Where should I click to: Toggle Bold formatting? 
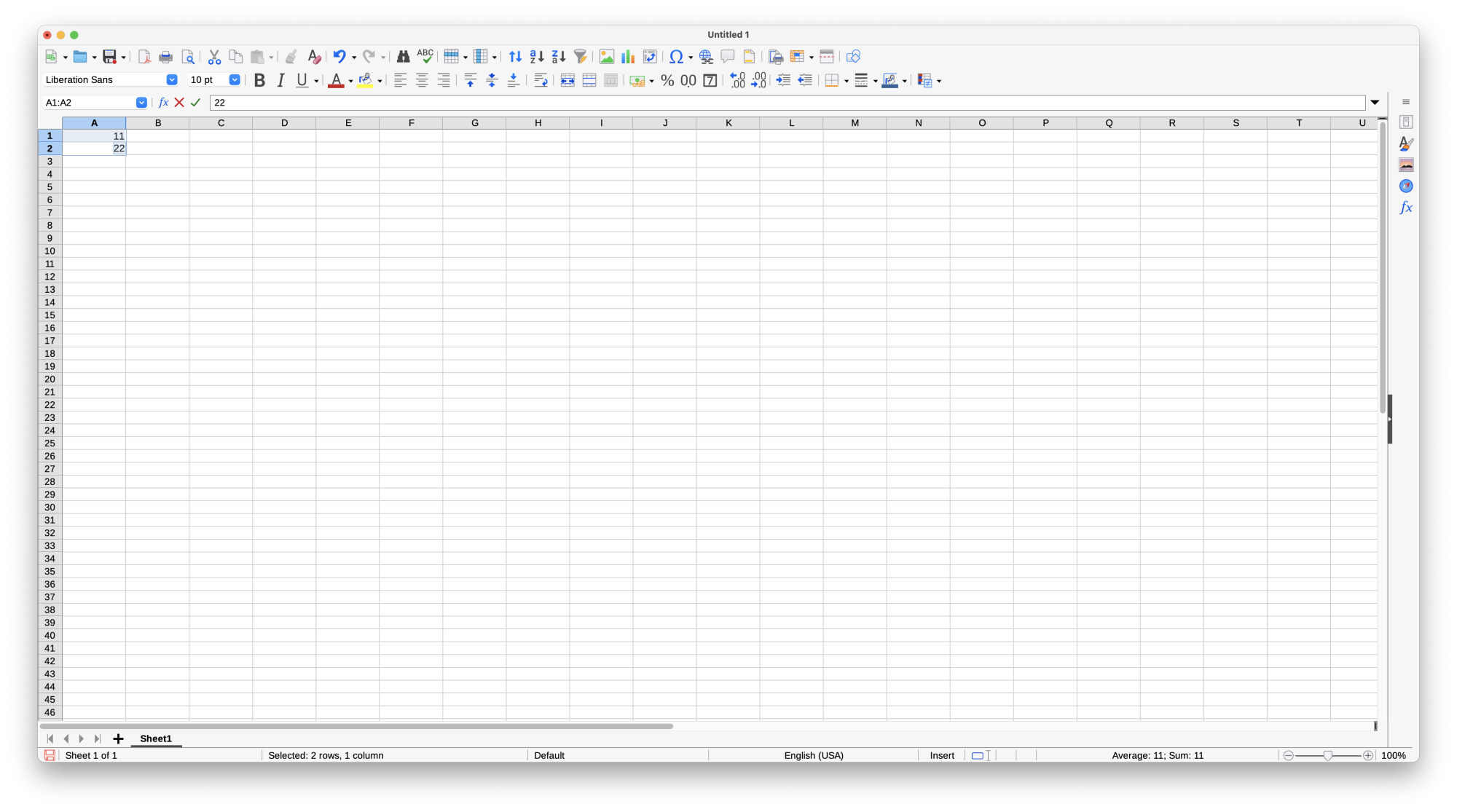pos(259,81)
